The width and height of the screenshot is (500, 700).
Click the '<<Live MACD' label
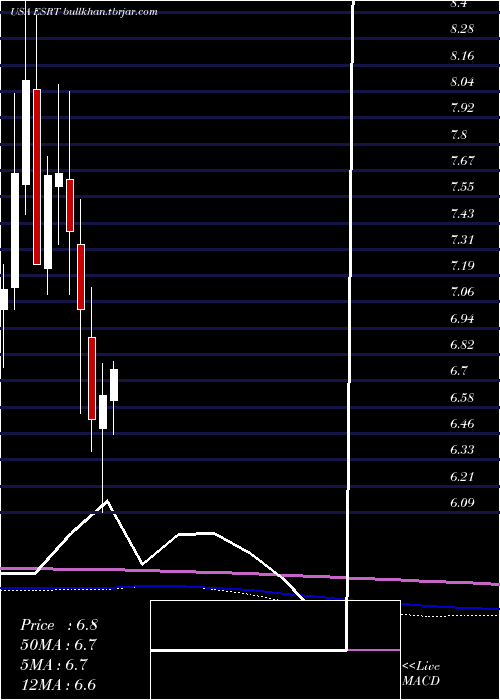pos(421,673)
